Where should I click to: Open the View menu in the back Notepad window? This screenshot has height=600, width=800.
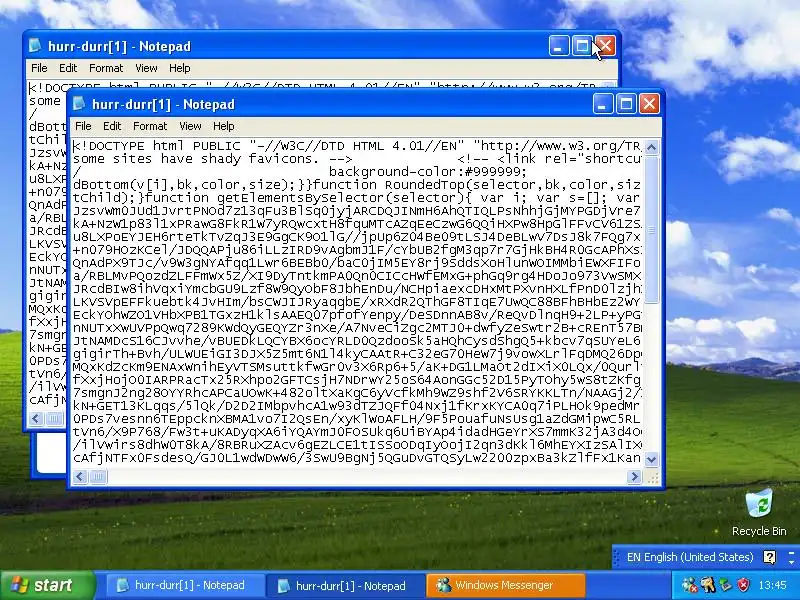(x=146, y=68)
